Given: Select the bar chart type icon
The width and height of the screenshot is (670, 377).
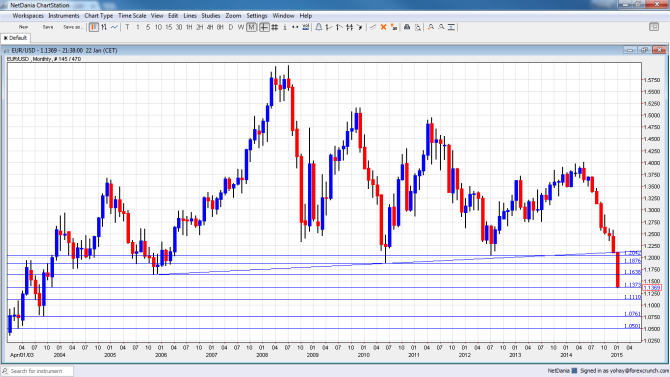Looking at the screenshot, I should pos(104,27).
